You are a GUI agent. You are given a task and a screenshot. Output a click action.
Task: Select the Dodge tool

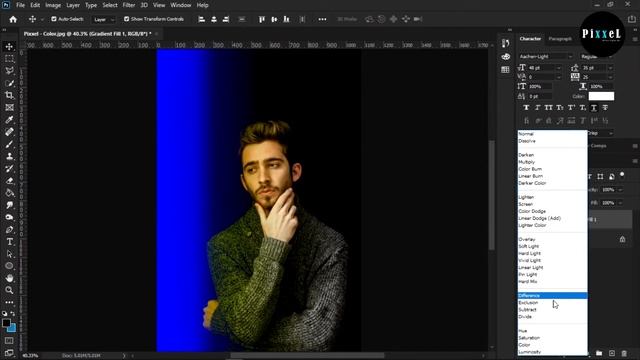pyautogui.click(x=9, y=217)
